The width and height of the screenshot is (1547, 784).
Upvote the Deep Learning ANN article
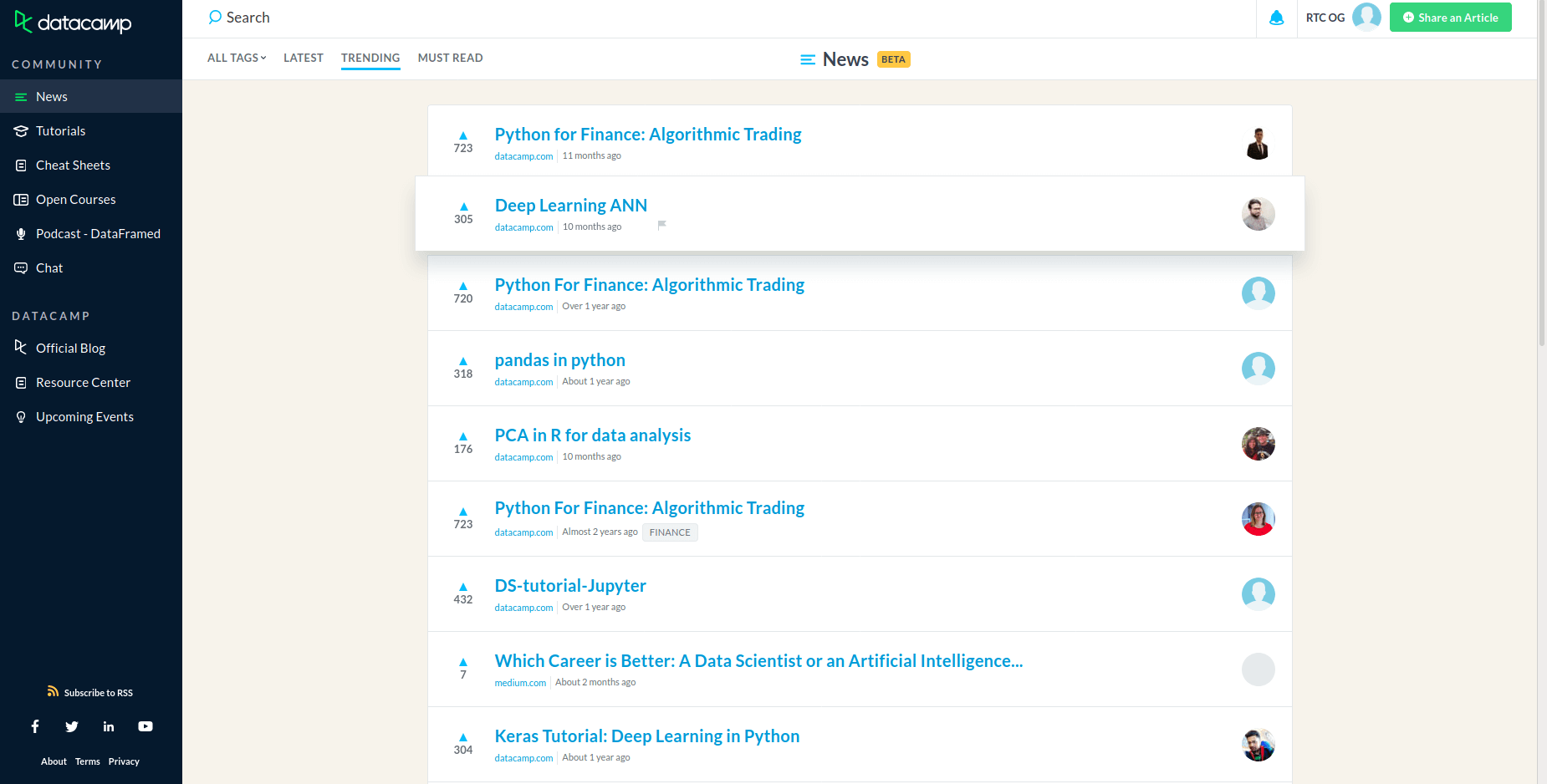tap(463, 206)
